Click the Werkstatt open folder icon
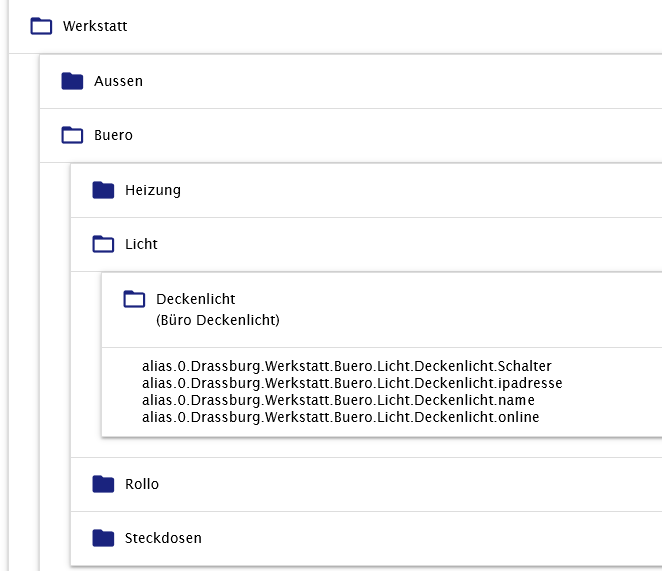Screen dimensions: 662x571 41,26
